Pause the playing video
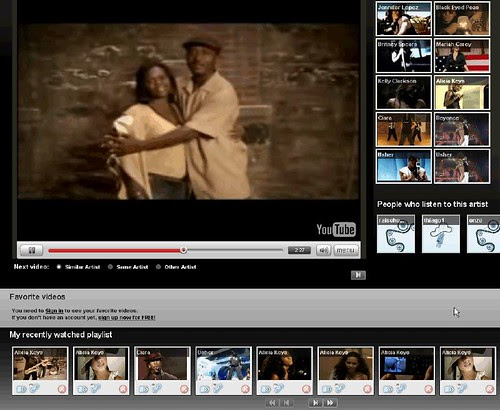Image resolution: width=500 pixels, height=410 pixels. click(32, 250)
